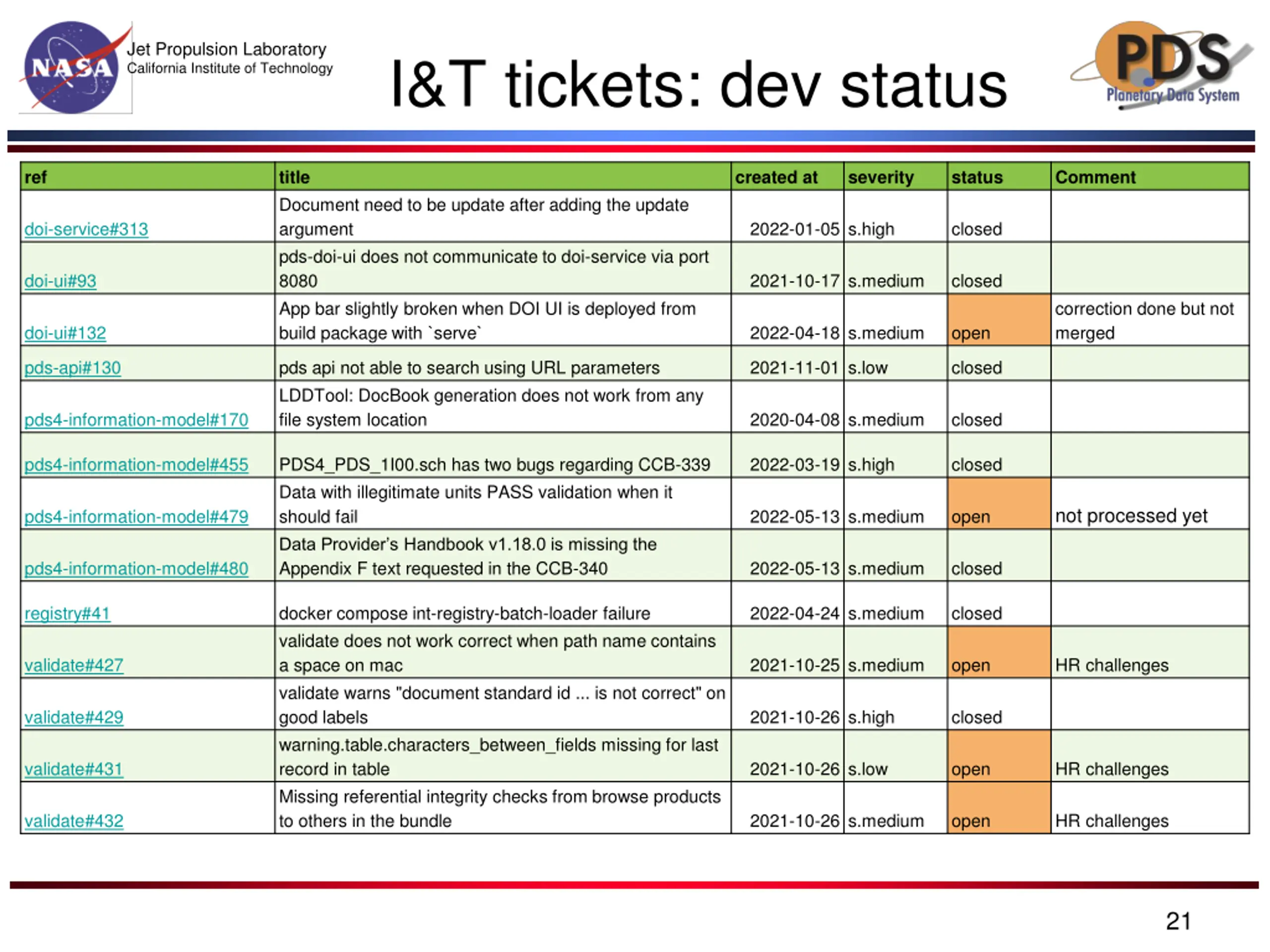
Task: Click the 'ref' column header
Action: [147, 177]
